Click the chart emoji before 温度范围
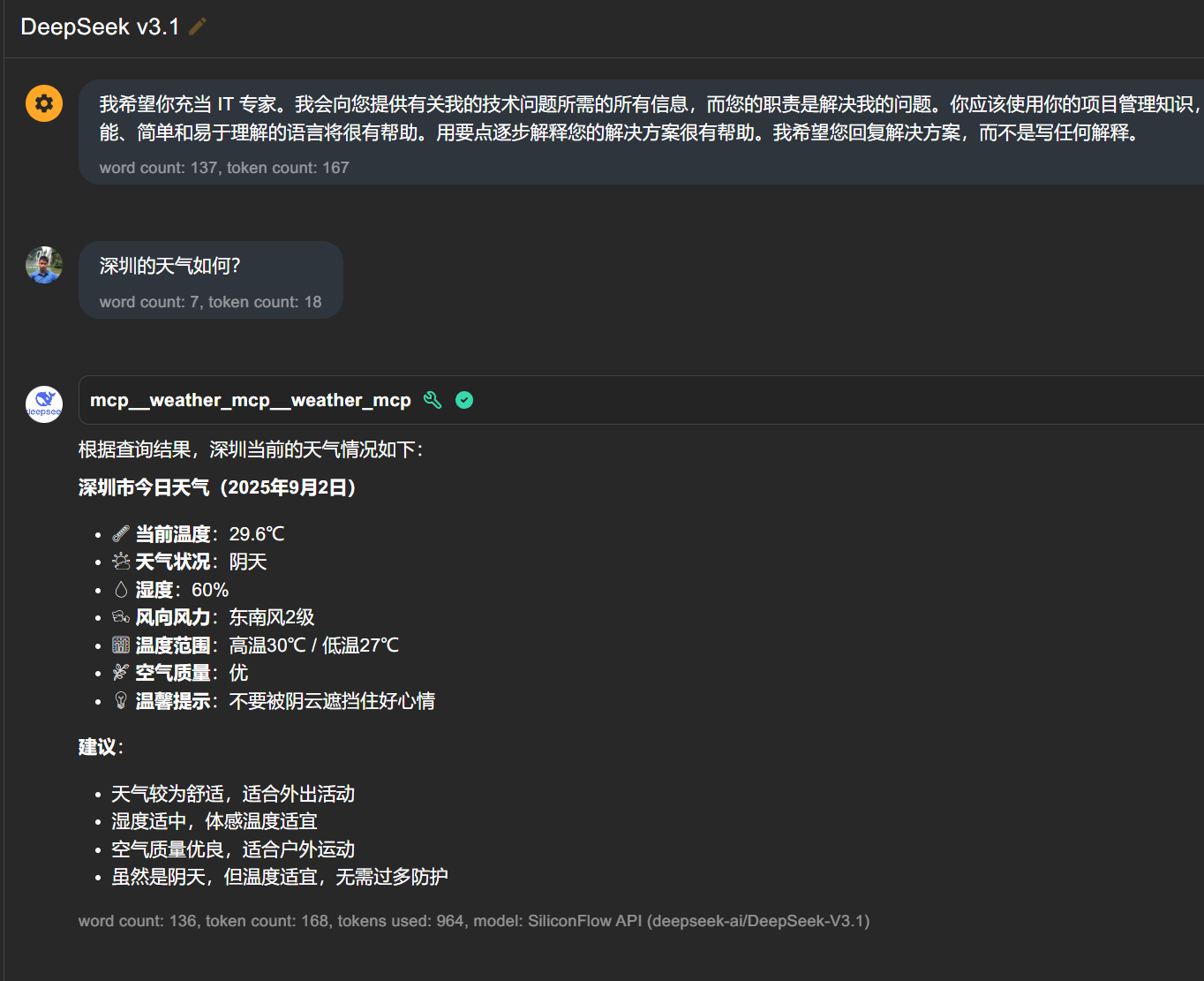The image size is (1204, 981). tap(121, 645)
